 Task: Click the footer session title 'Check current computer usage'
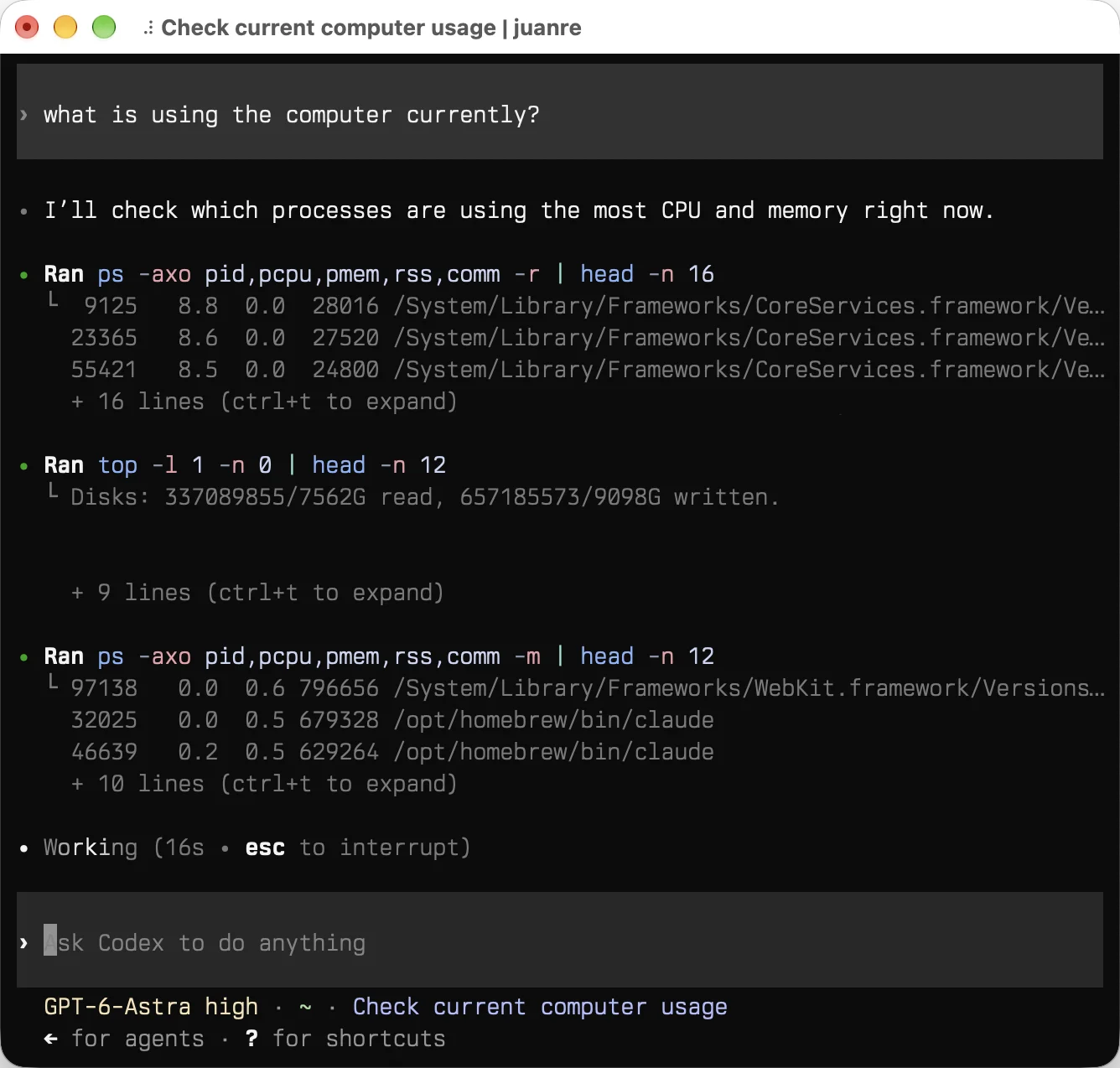pos(540,1007)
